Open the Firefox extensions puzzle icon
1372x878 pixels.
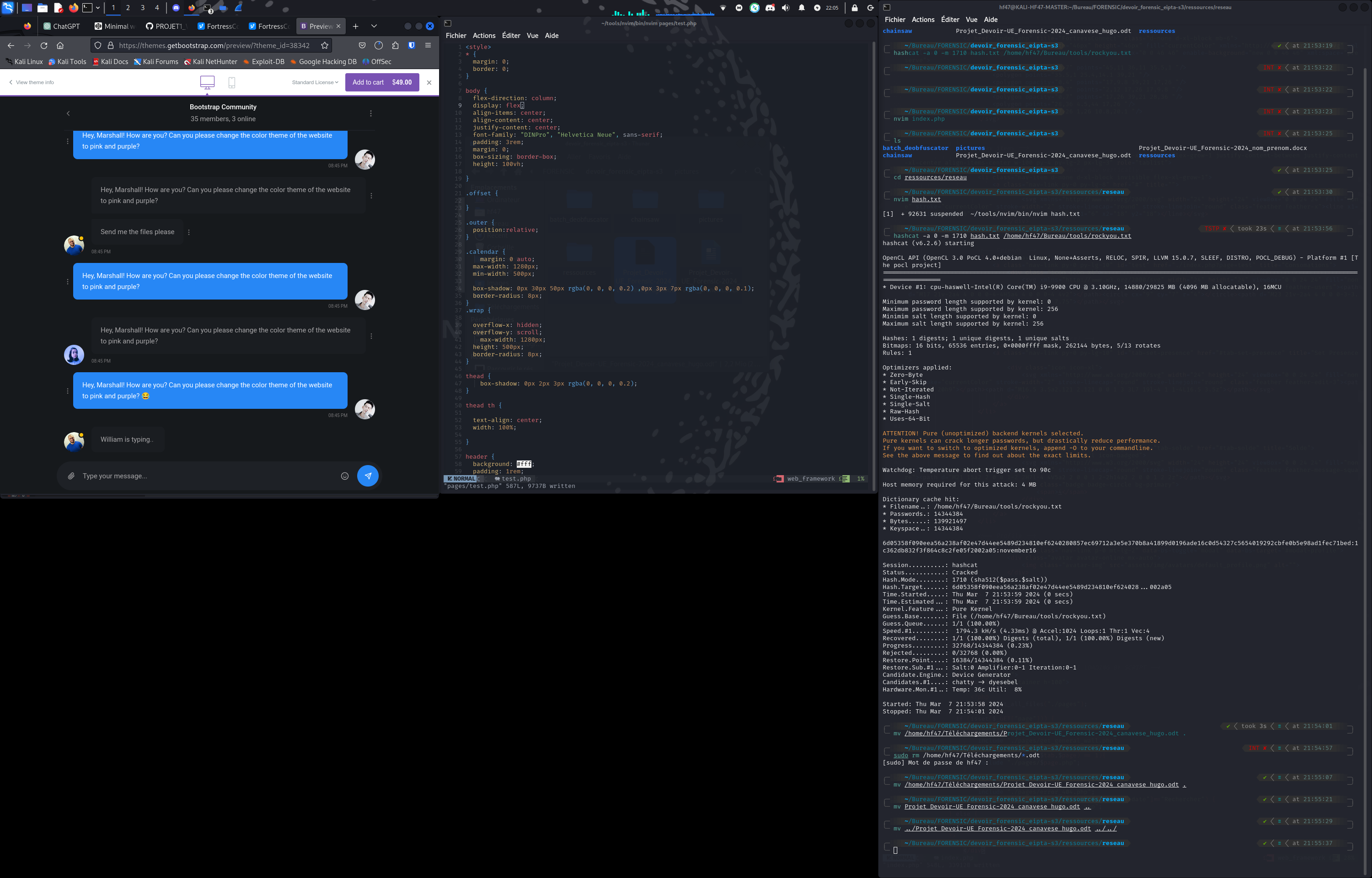point(395,46)
